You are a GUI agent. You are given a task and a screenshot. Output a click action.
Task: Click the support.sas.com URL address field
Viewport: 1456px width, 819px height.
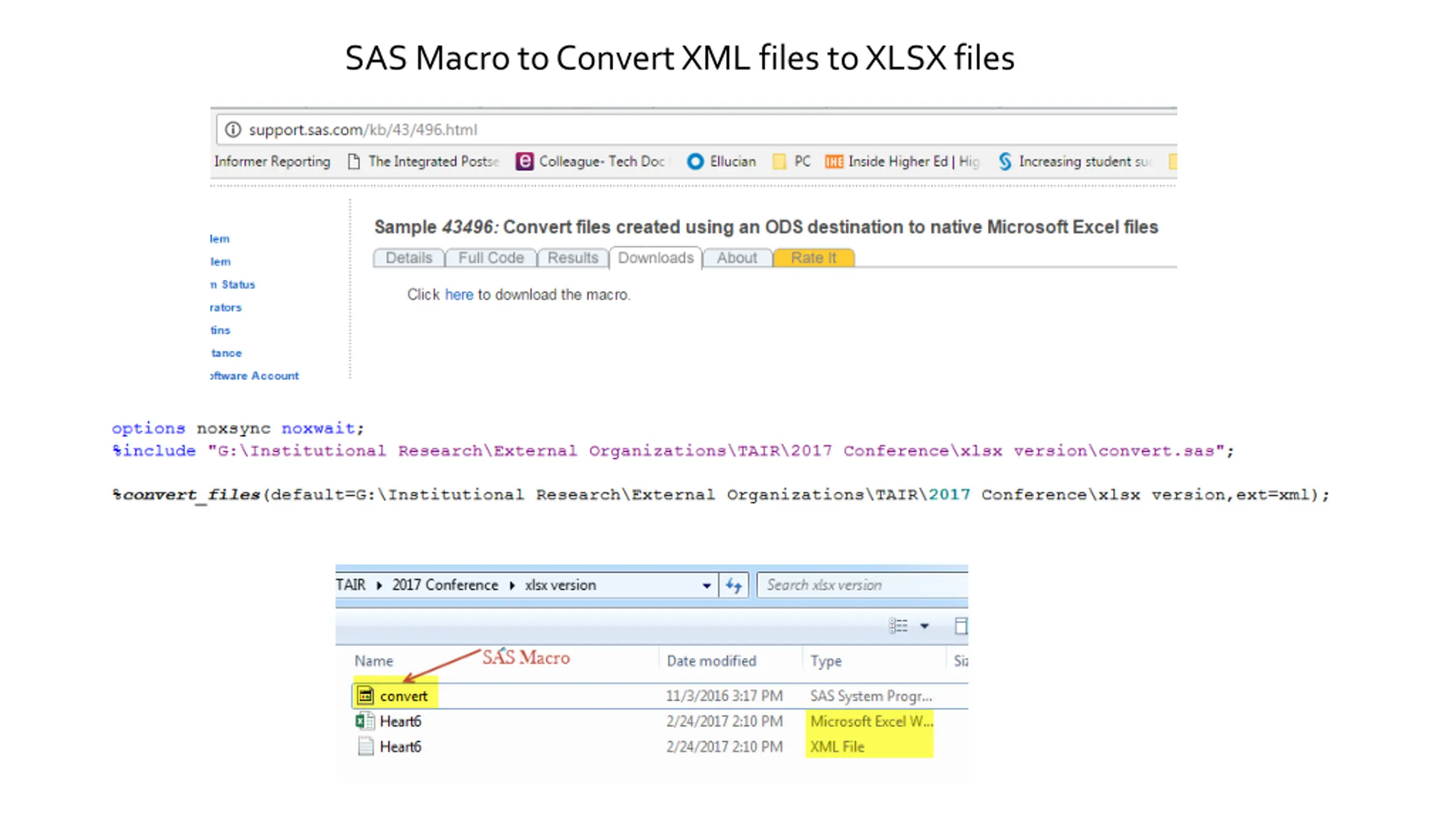[696, 130]
